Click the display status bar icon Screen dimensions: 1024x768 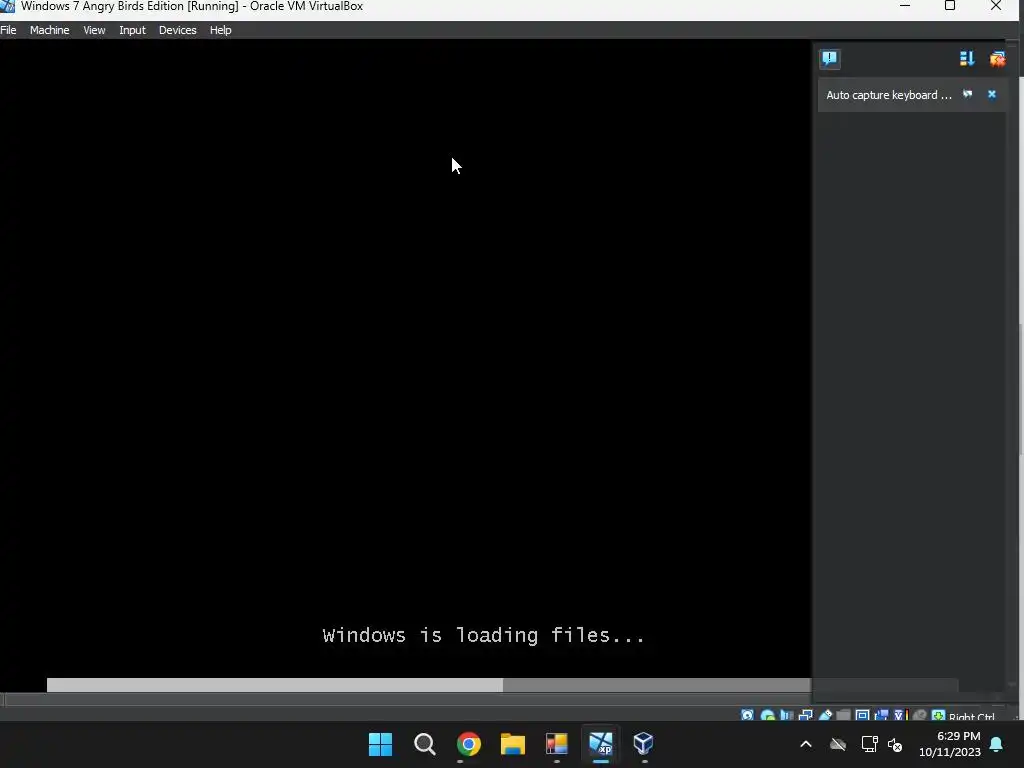point(862,716)
